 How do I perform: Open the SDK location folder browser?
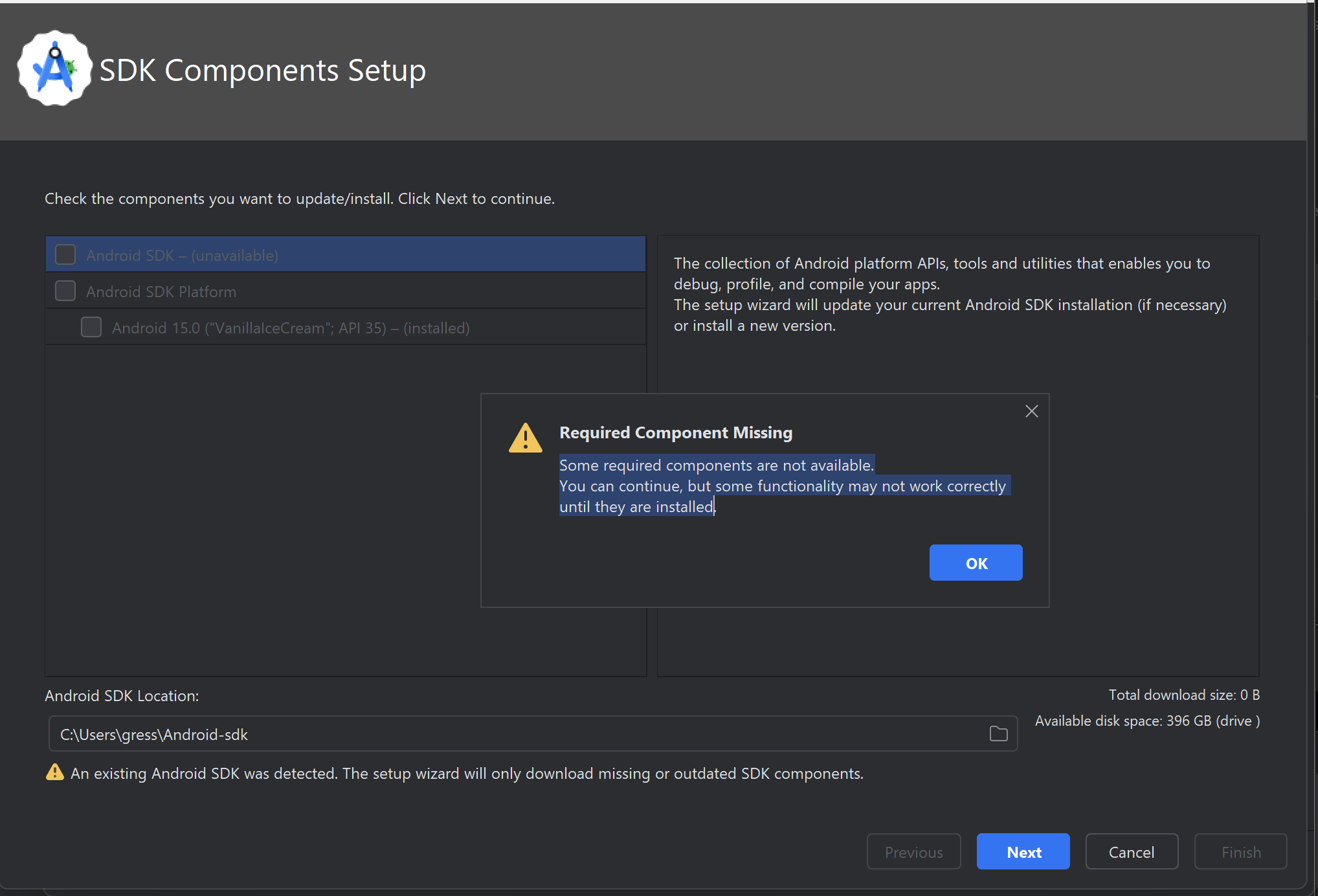click(998, 734)
